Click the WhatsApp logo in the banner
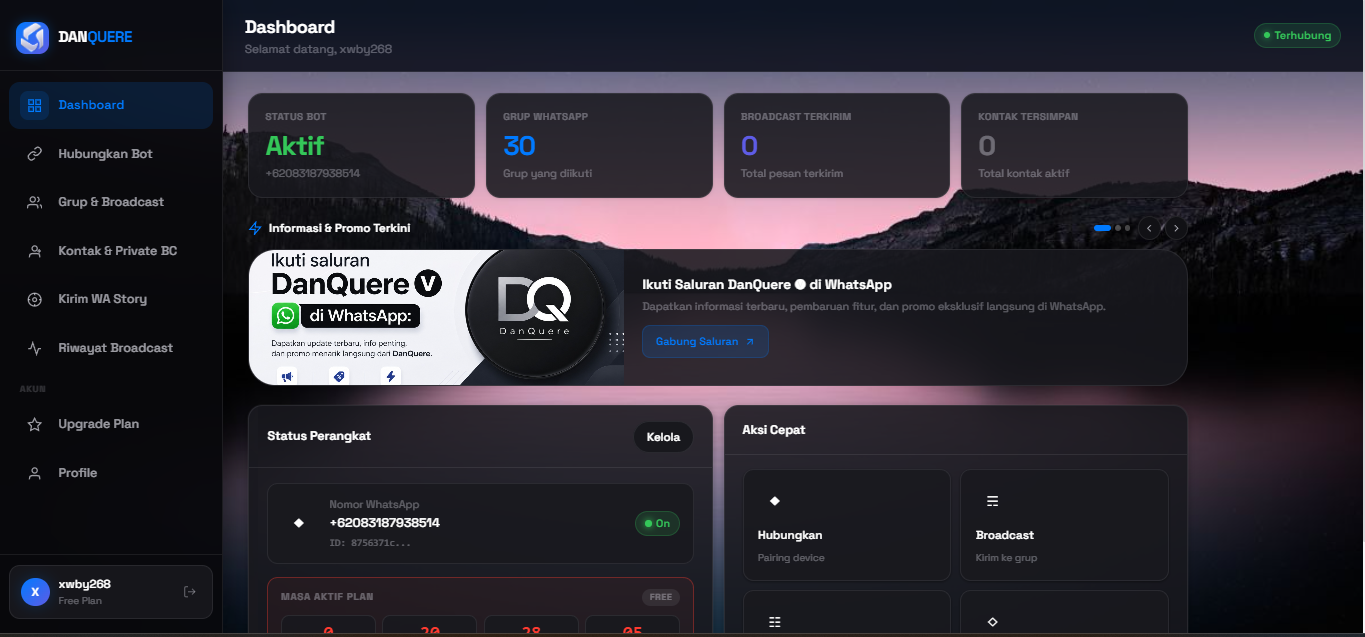This screenshot has width=1365, height=637. (286, 316)
